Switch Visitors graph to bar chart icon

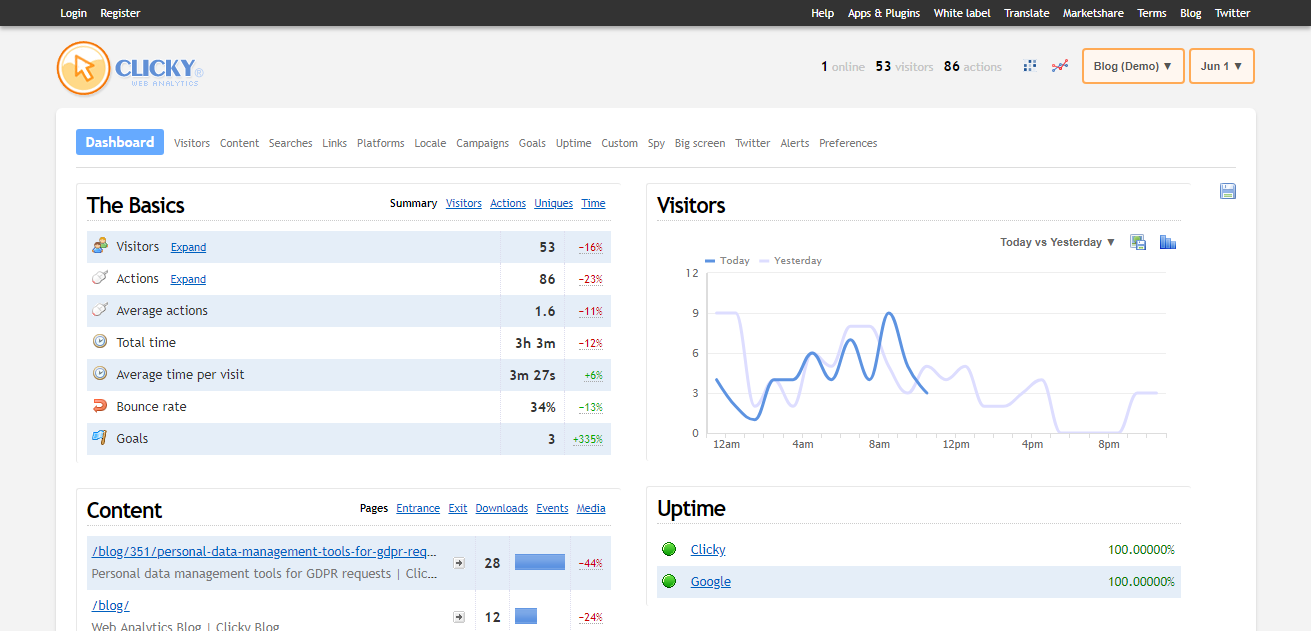click(1167, 242)
